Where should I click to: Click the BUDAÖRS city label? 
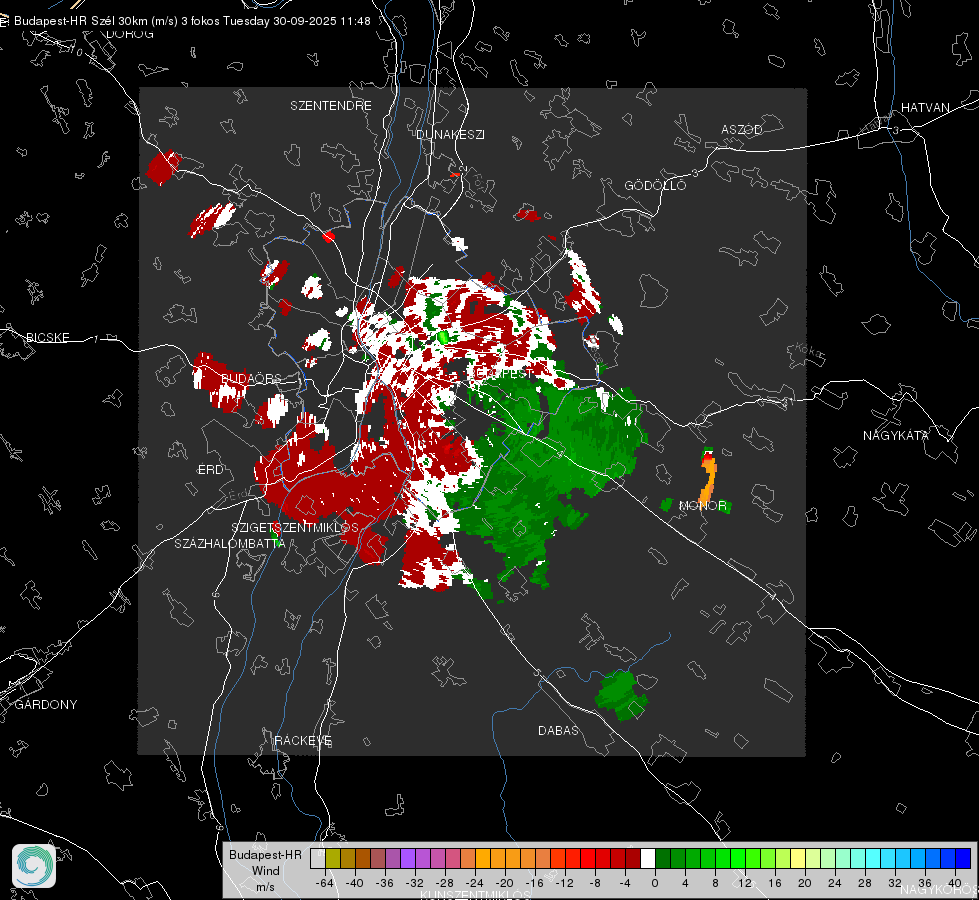coord(251,378)
